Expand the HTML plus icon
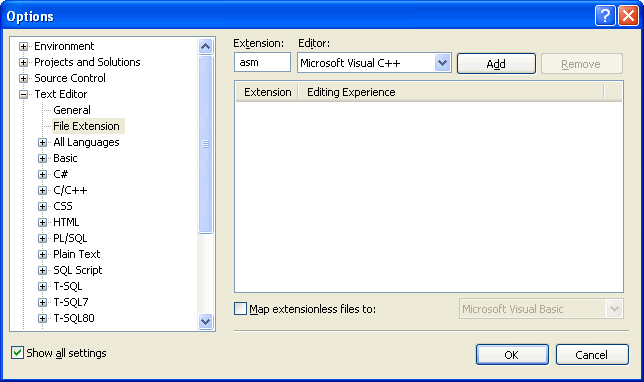The image size is (644, 382). (x=42, y=223)
